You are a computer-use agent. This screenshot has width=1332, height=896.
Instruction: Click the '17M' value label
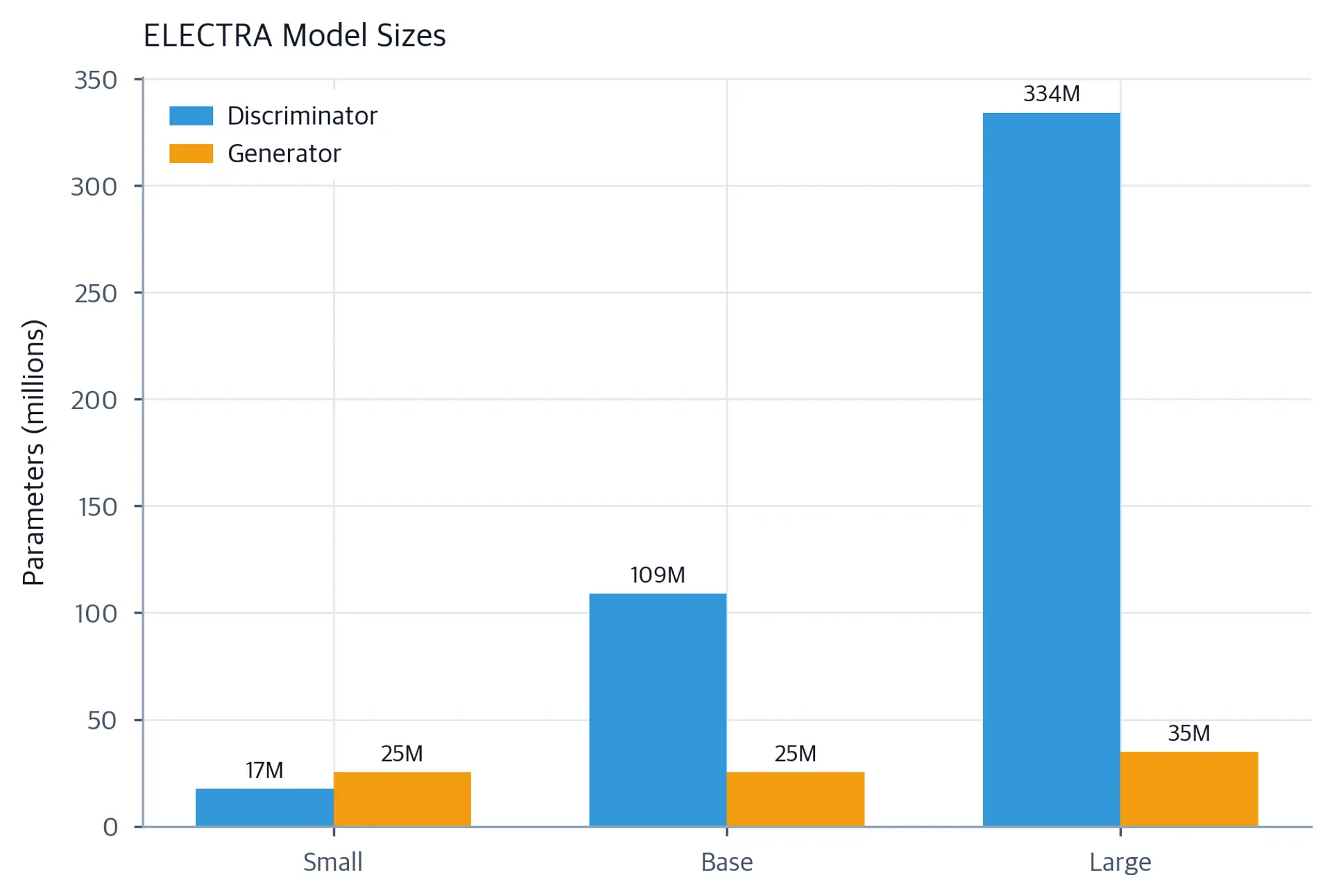coord(264,770)
